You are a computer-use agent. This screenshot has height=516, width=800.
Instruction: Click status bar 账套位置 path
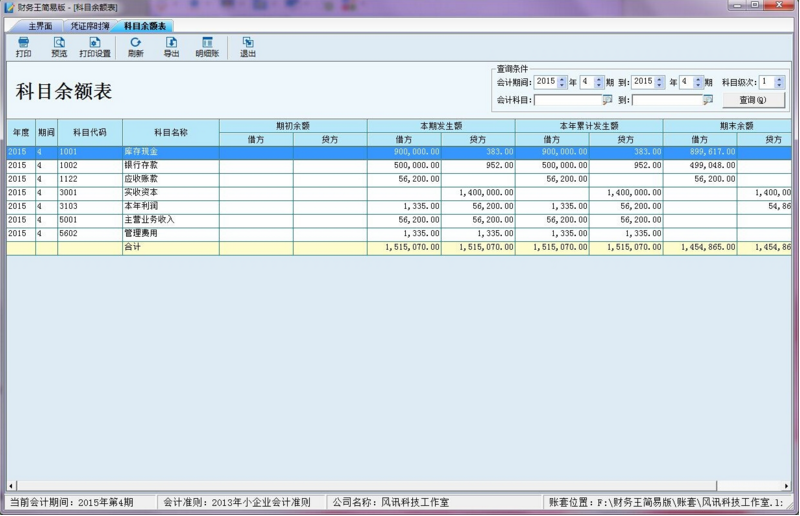click(x=666, y=503)
